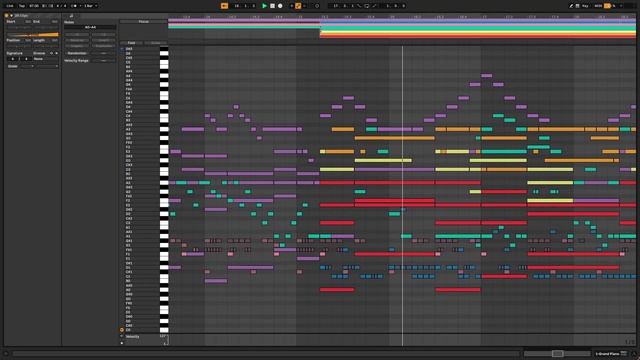
Task: Adjust the Randomize amount slider
Action: point(103,53)
